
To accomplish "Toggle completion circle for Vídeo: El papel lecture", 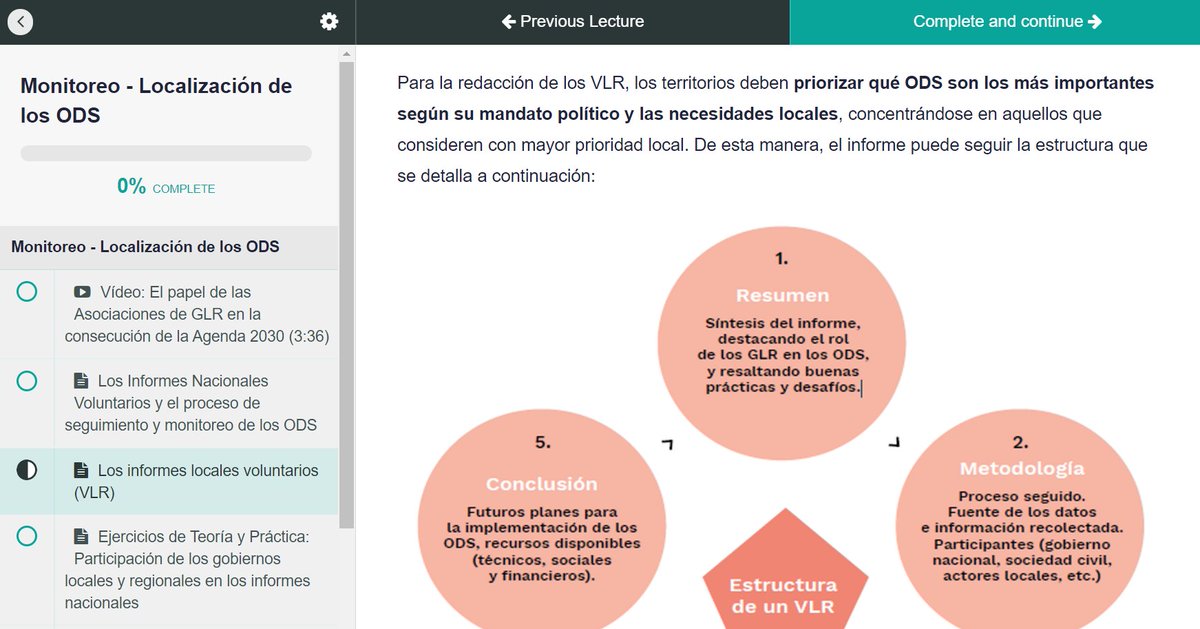I will pos(27,292).
